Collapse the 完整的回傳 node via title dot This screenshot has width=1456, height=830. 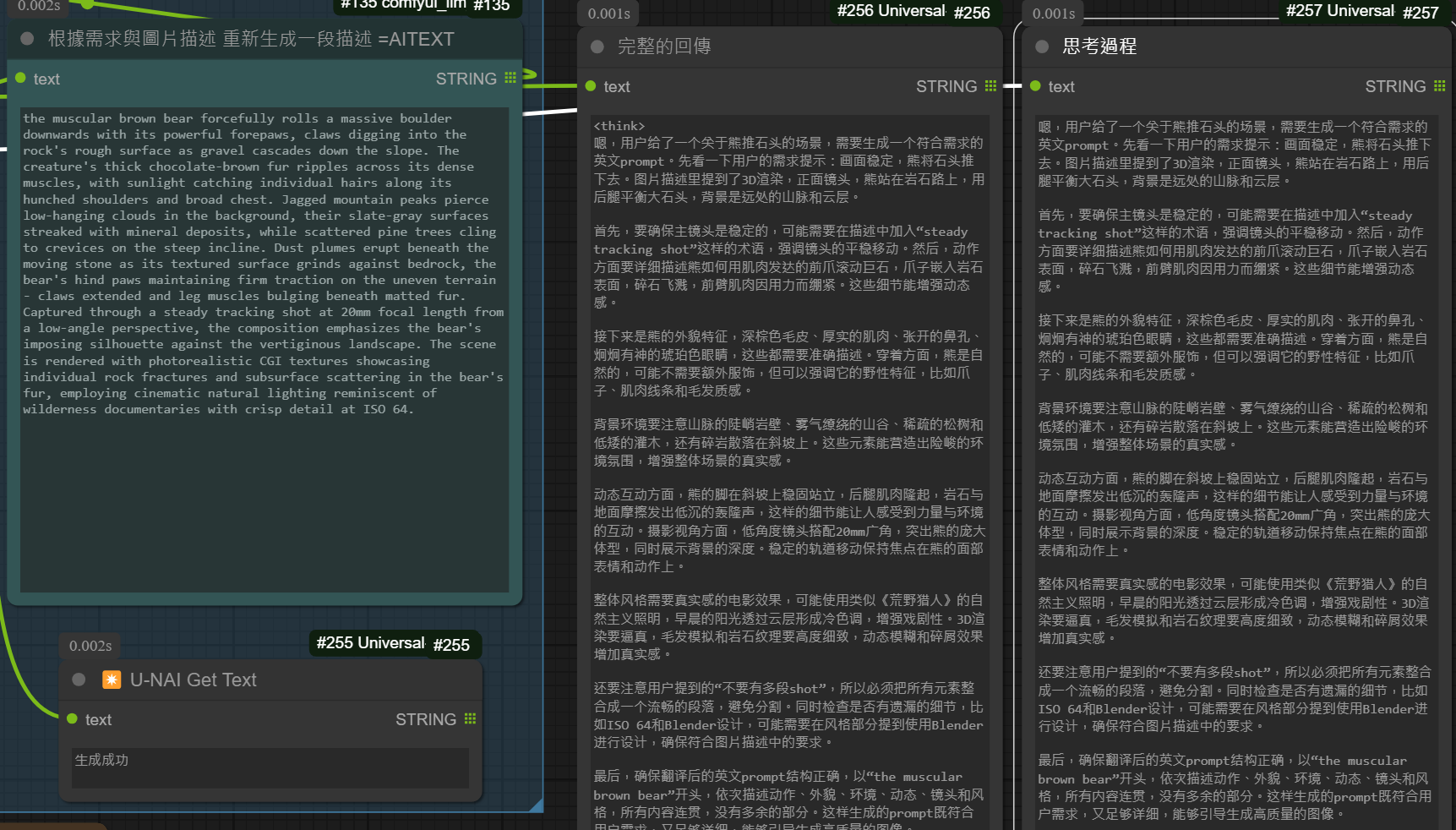point(597,46)
